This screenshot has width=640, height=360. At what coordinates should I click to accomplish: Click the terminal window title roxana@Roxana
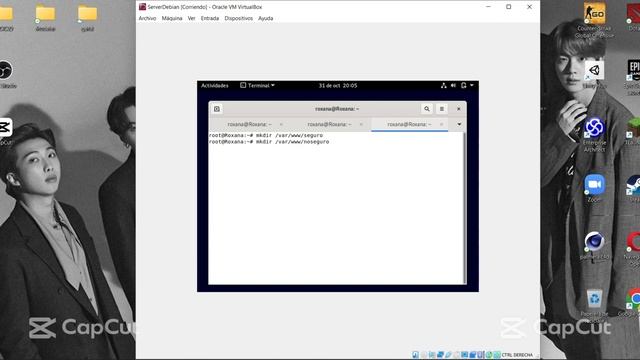click(337, 109)
